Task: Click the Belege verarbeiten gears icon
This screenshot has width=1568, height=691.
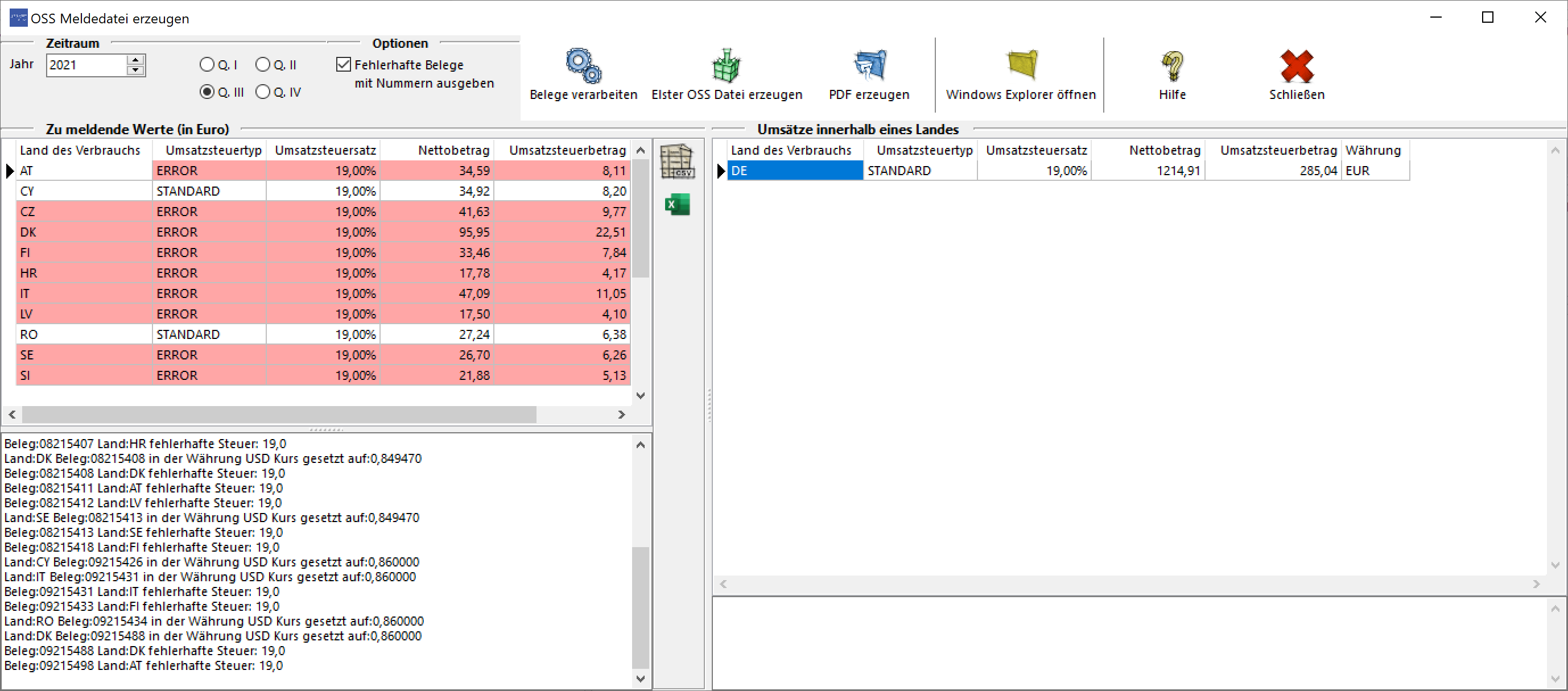Action: (x=583, y=66)
